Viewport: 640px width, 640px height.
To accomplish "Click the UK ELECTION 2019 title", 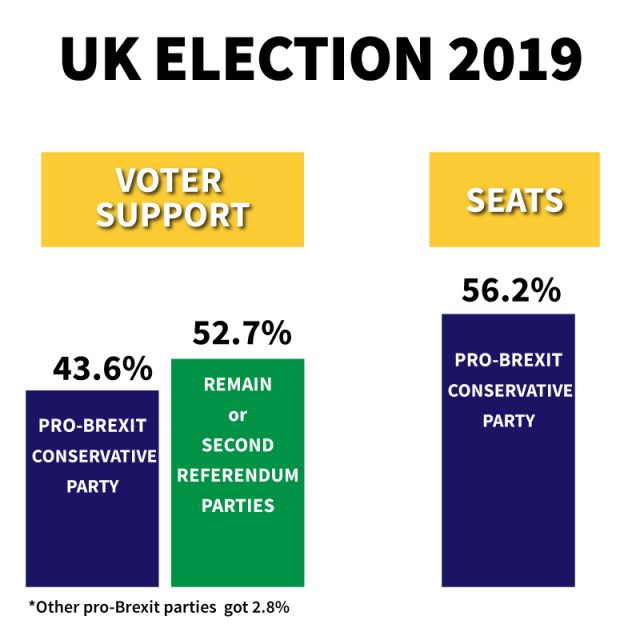I will click(x=321, y=60).
